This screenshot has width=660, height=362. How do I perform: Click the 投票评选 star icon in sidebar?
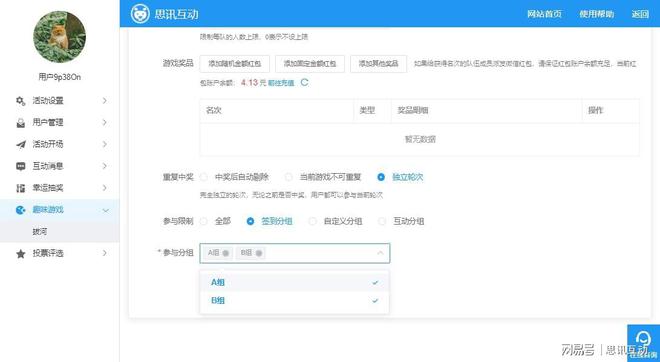(x=20, y=254)
